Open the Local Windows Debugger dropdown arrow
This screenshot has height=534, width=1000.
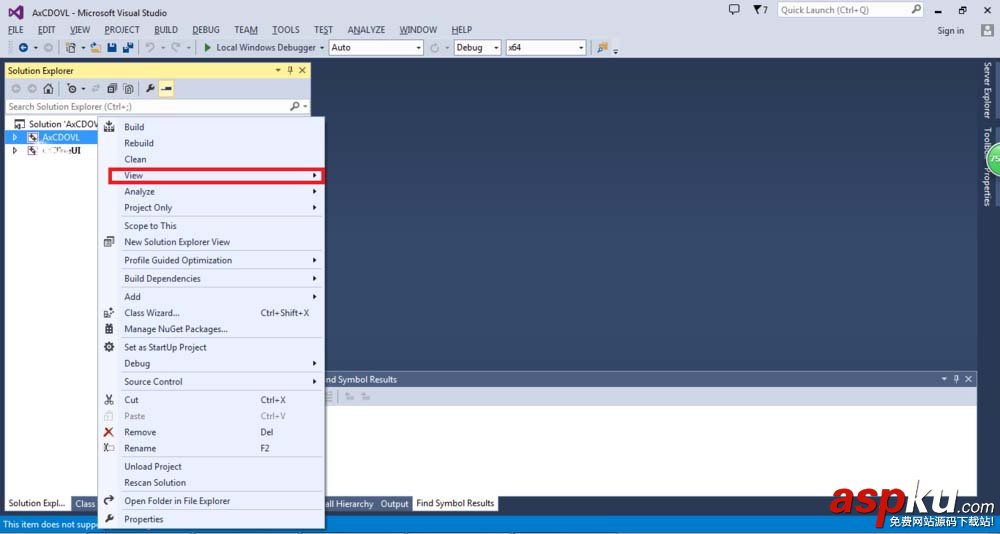[322, 48]
